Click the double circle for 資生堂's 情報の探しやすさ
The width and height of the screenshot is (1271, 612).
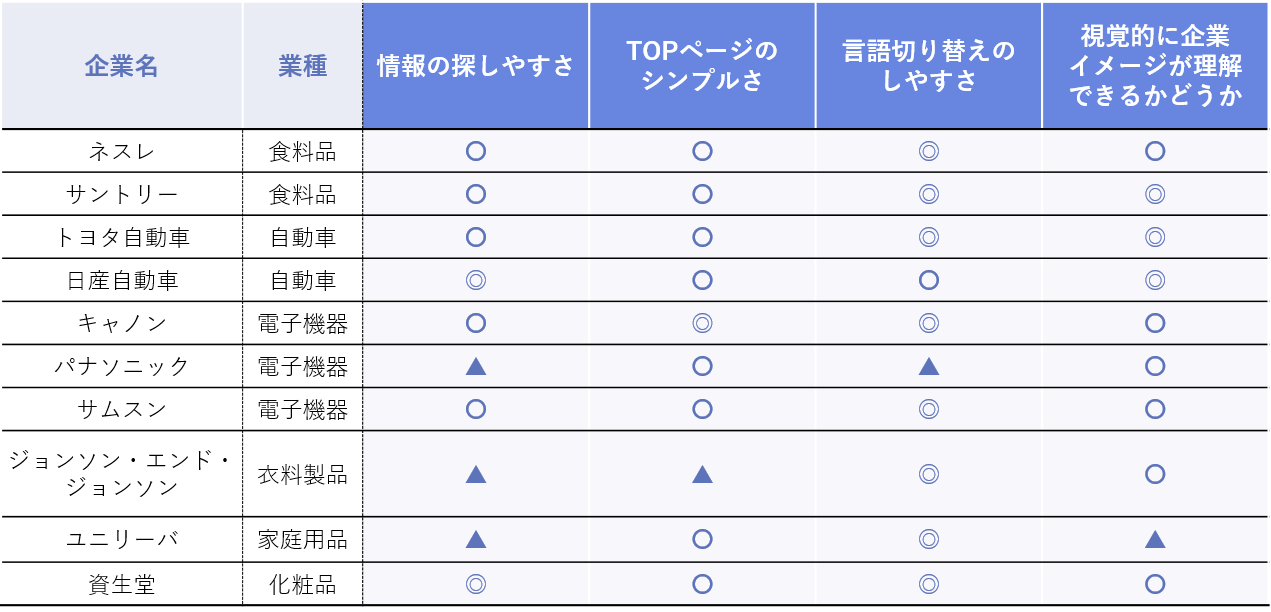pyautogui.click(x=476, y=584)
